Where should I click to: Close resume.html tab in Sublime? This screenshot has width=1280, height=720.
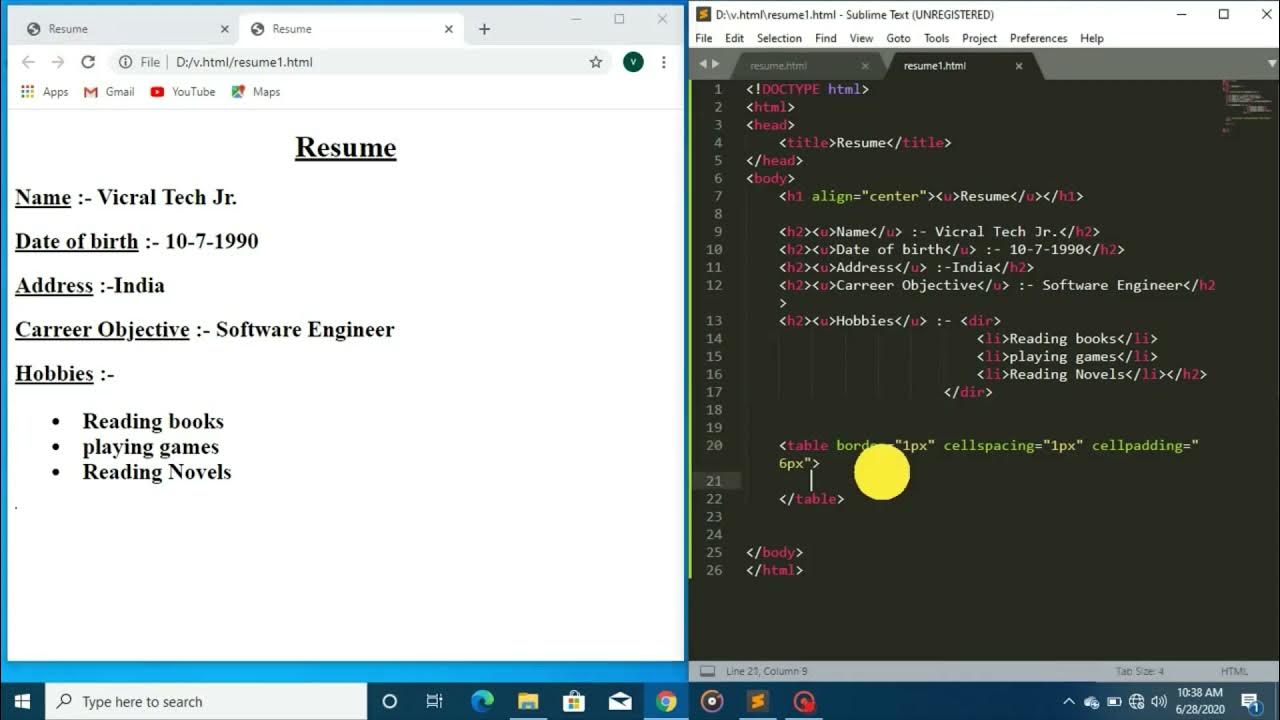(x=865, y=66)
